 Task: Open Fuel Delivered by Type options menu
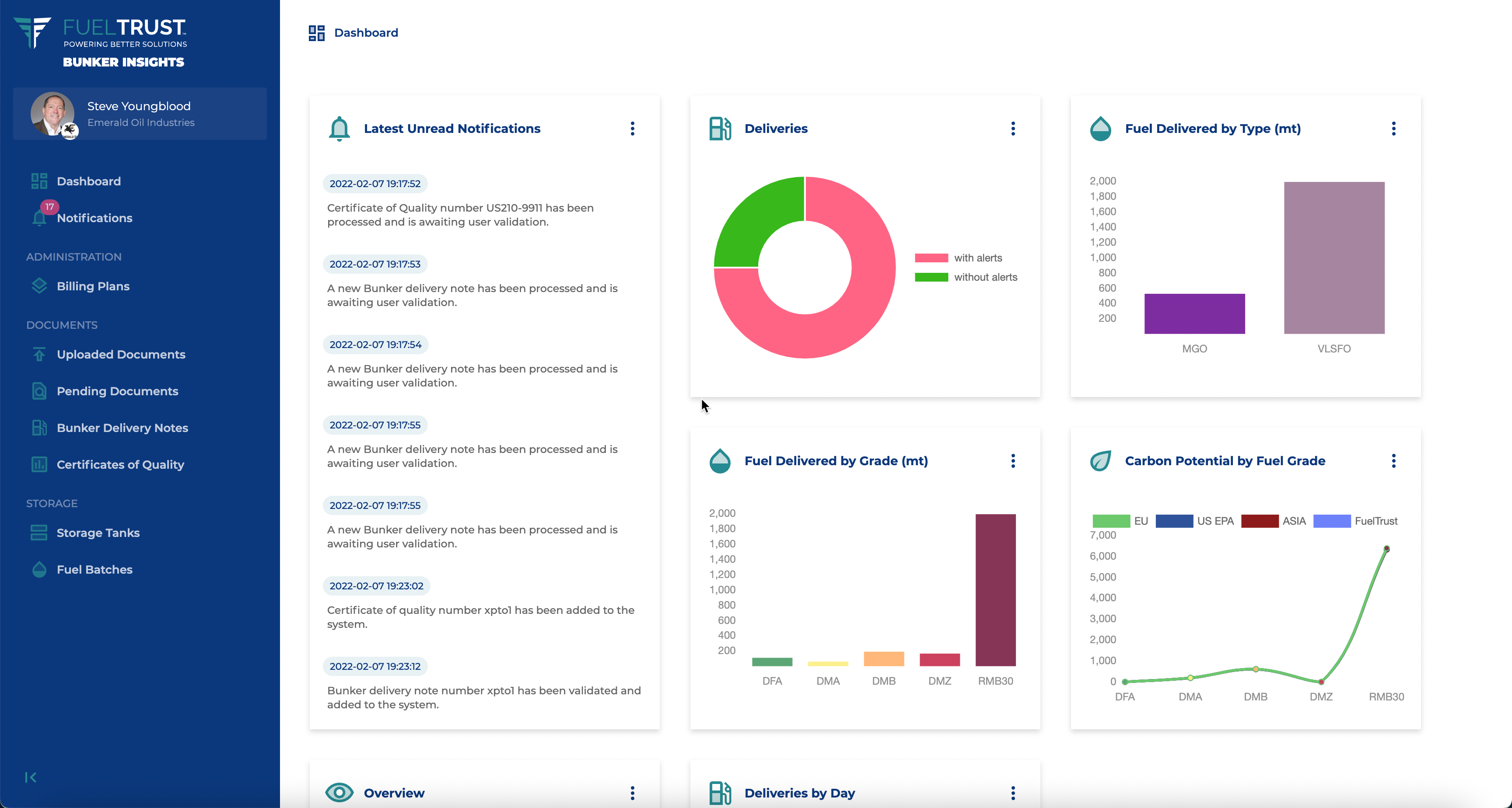1393,129
